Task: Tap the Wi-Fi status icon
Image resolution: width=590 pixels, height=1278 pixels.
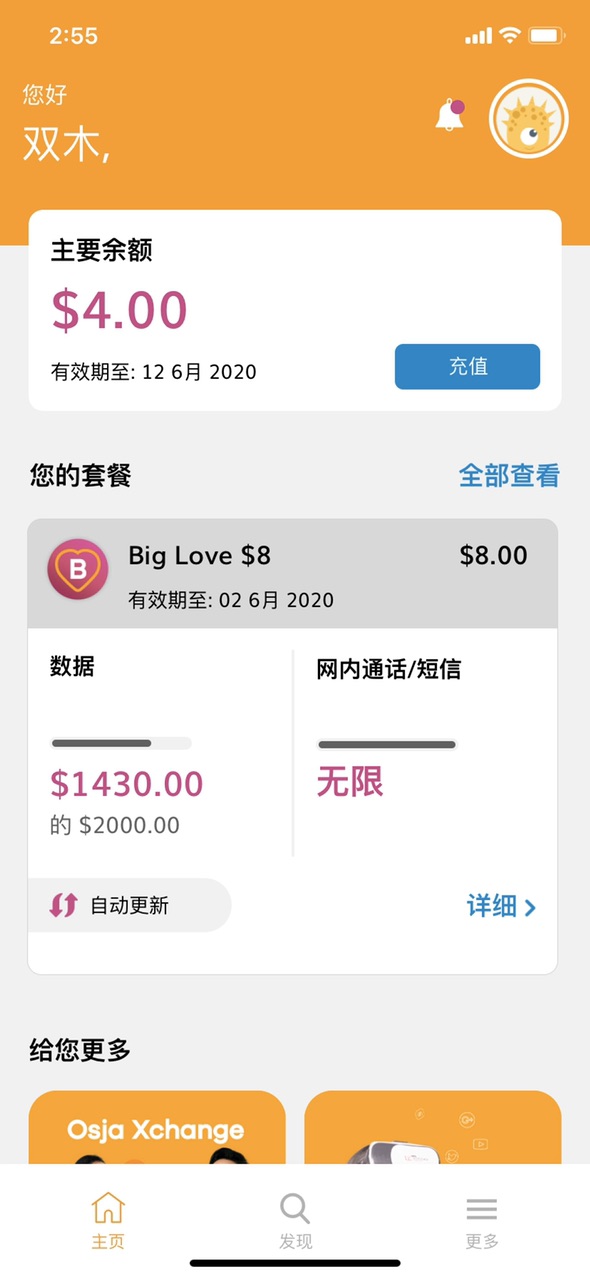Action: coord(510,35)
